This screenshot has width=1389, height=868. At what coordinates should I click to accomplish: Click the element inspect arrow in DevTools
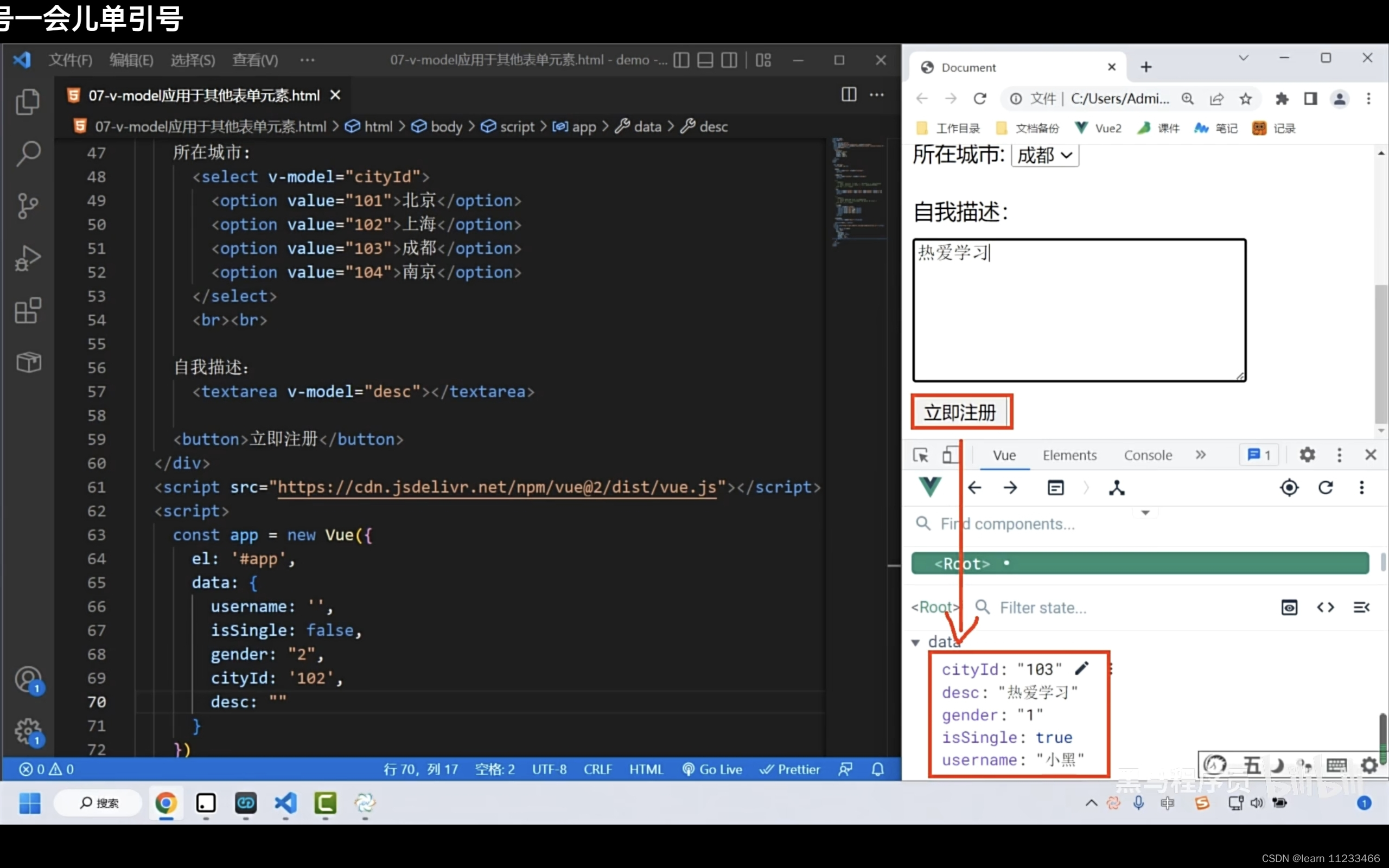click(x=921, y=455)
